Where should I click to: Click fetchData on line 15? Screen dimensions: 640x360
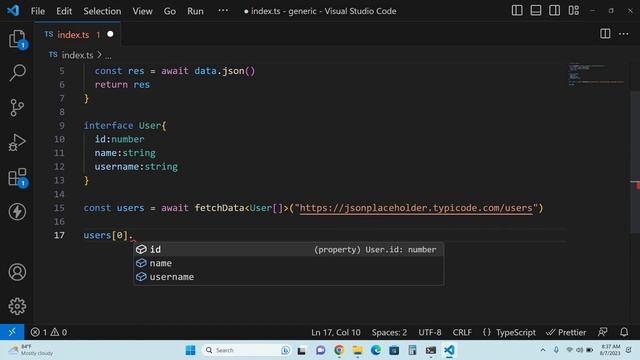pyautogui.click(x=219, y=208)
